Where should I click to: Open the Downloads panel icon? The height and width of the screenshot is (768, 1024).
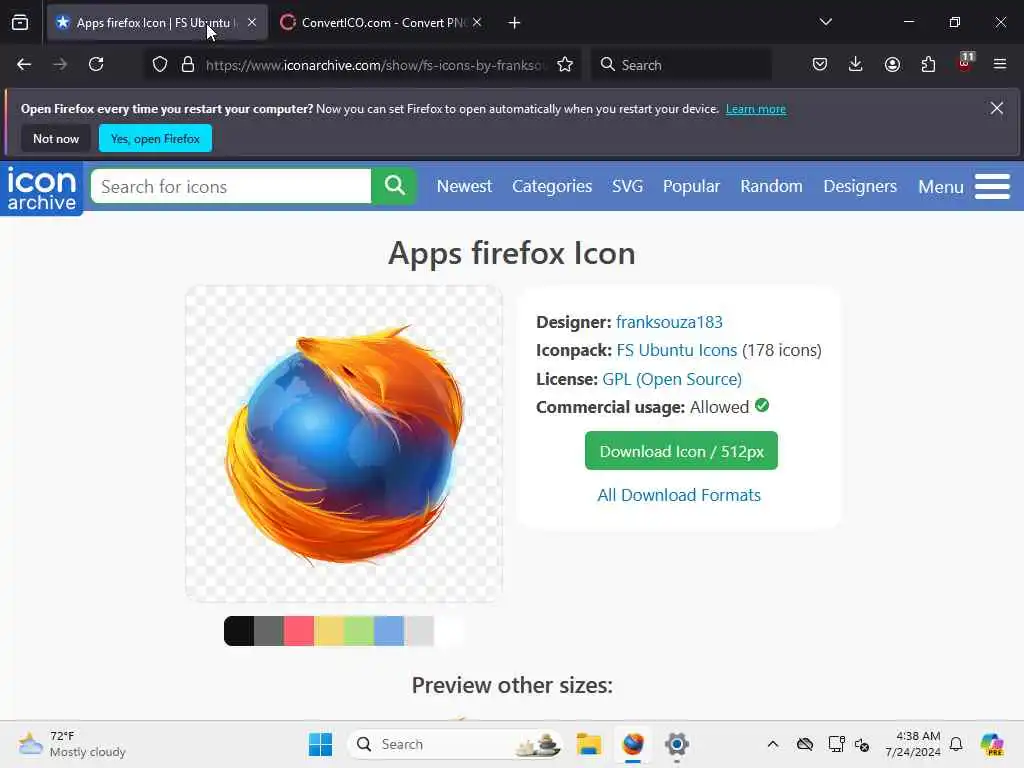856,64
